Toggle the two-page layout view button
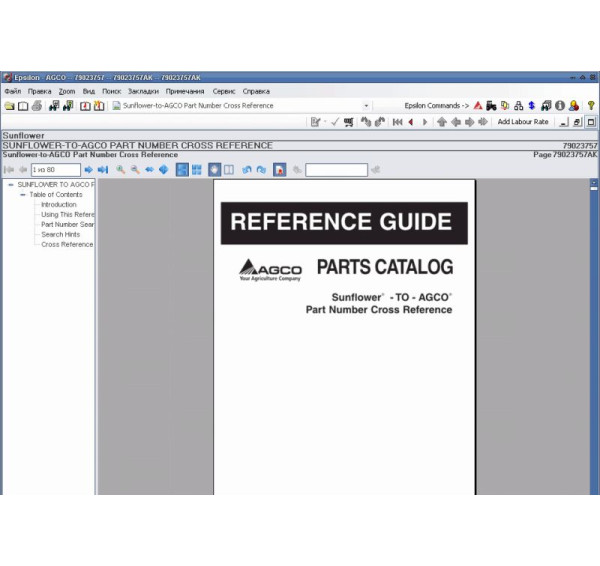The image size is (600, 566). pos(229,170)
